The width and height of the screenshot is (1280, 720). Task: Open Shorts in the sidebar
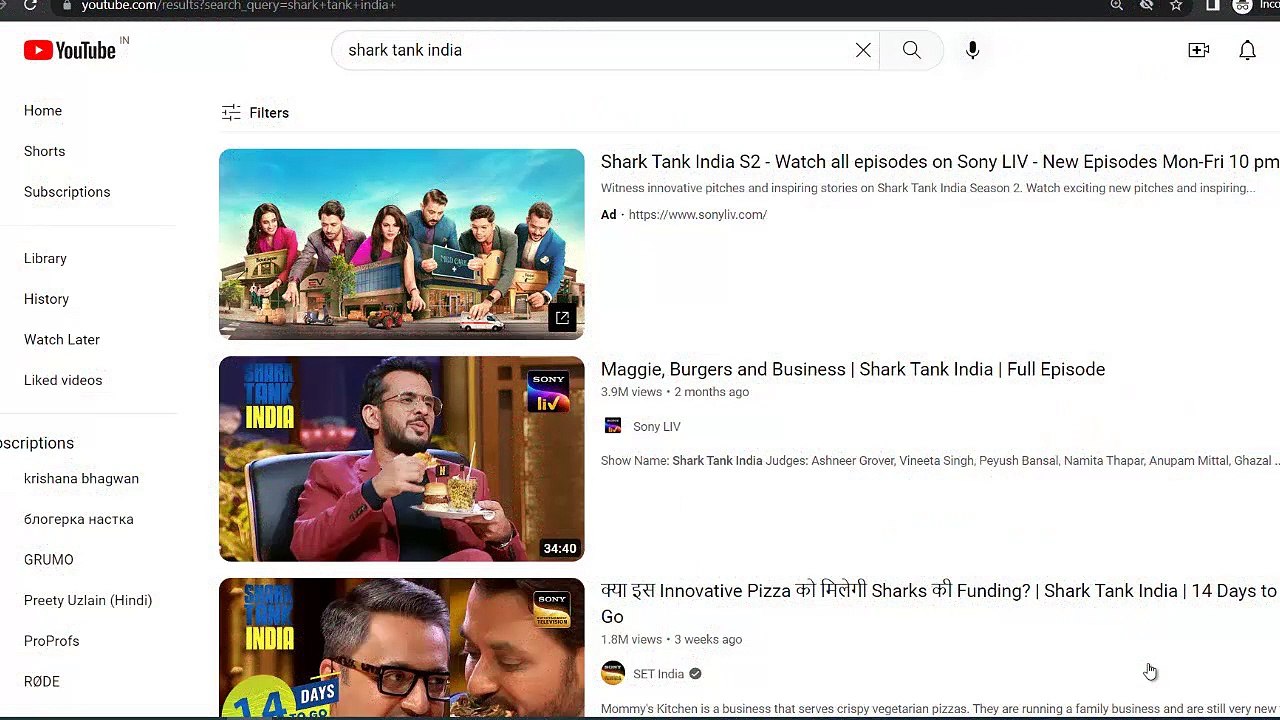(44, 151)
